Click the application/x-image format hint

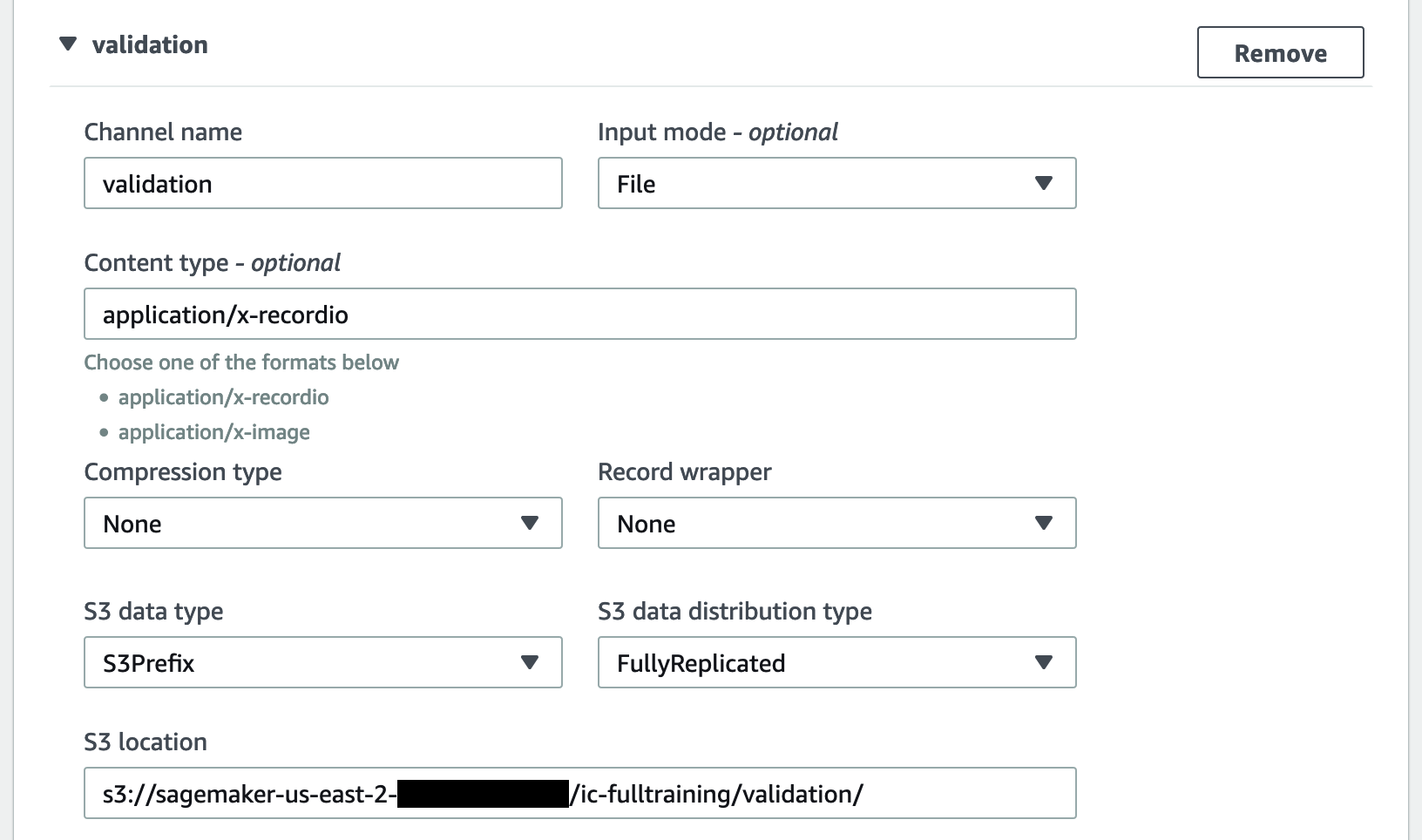[213, 432]
